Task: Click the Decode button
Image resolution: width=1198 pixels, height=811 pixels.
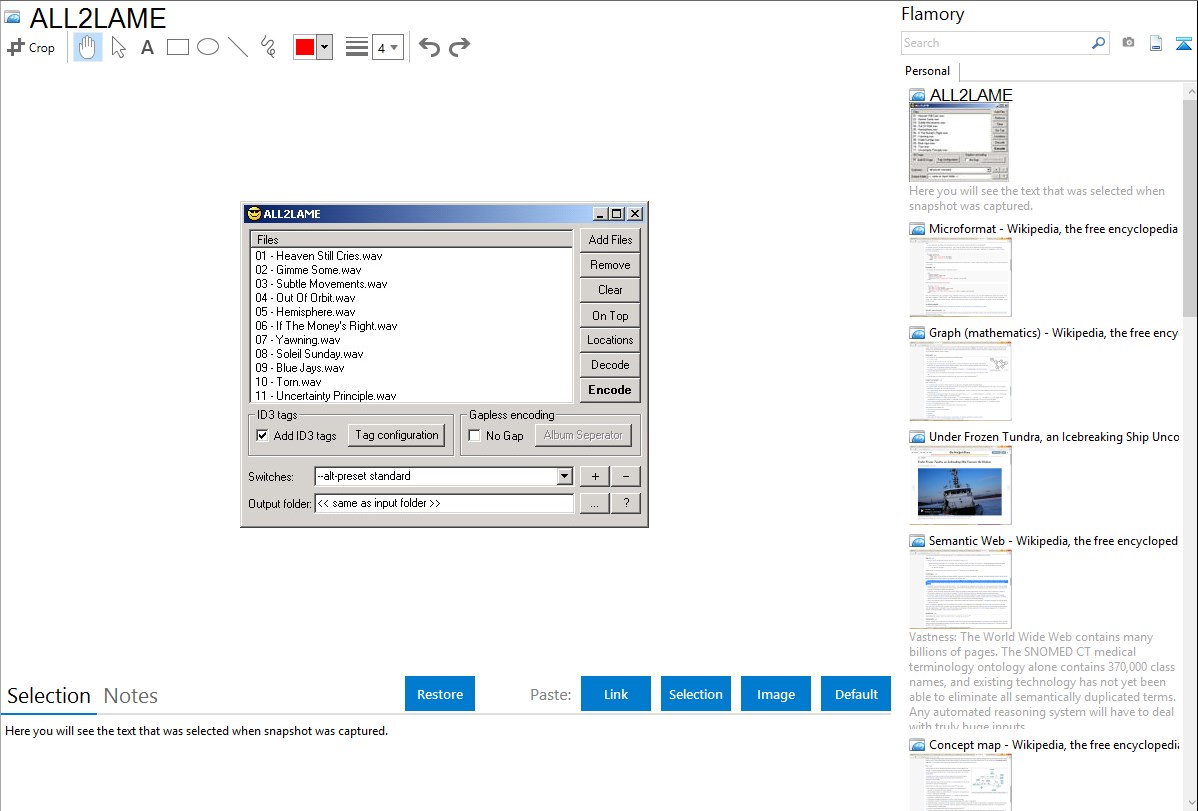Action: 610,365
